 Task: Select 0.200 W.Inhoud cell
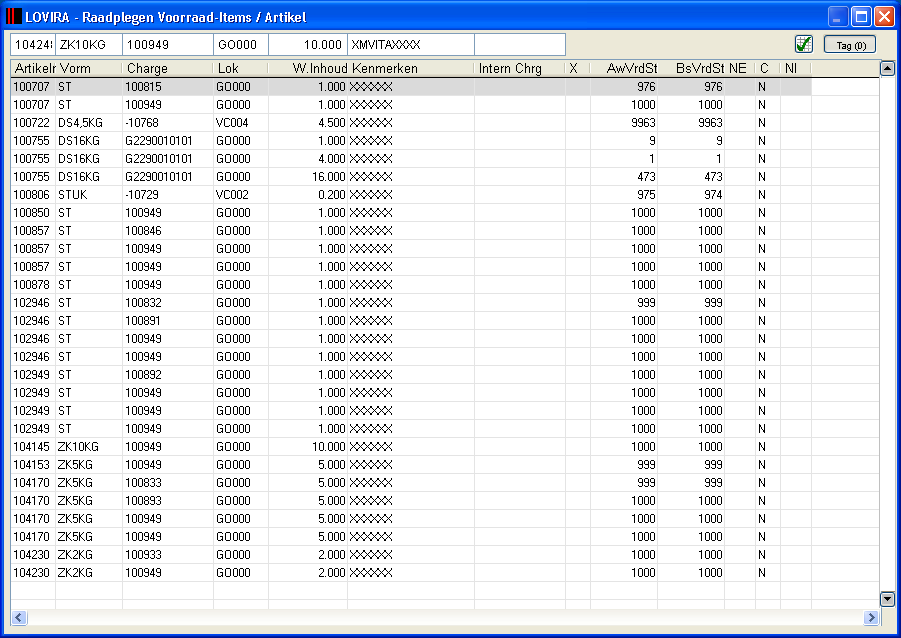pyautogui.click(x=308, y=195)
